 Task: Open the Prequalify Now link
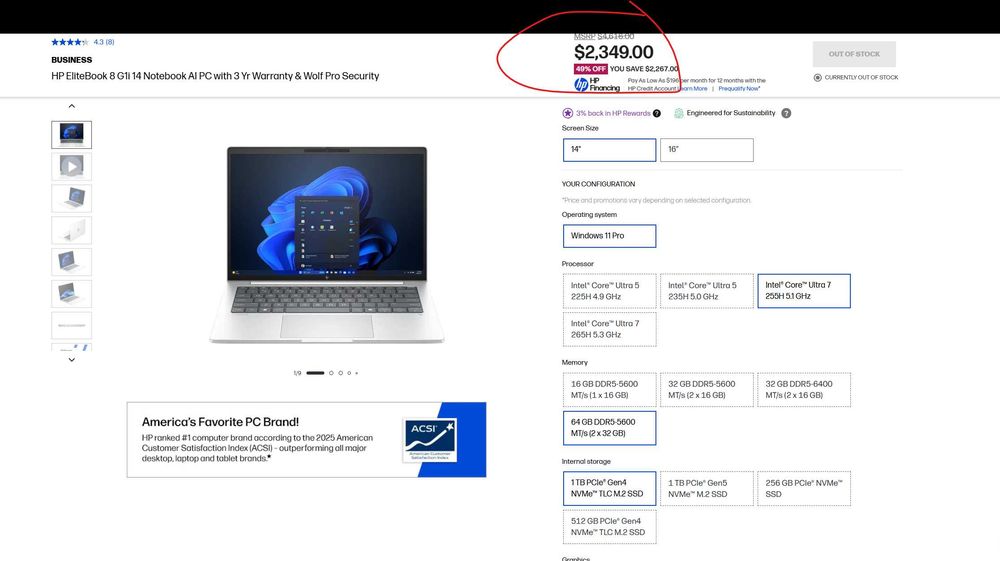click(x=739, y=89)
